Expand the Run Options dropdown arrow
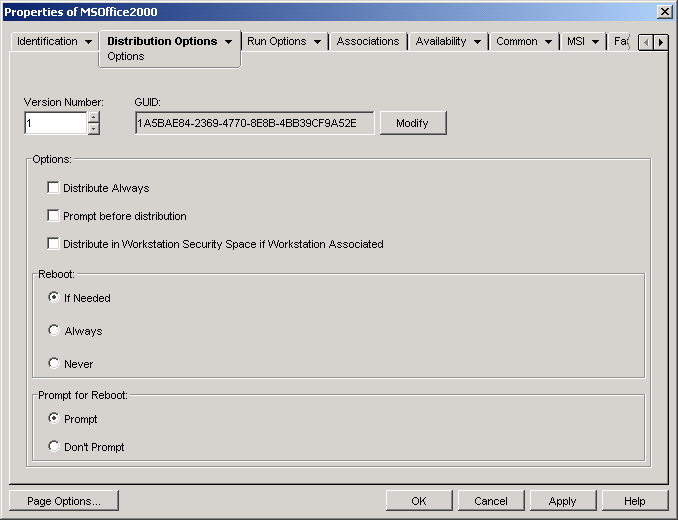This screenshot has height=520, width=678. pyautogui.click(x=317, y=42)
